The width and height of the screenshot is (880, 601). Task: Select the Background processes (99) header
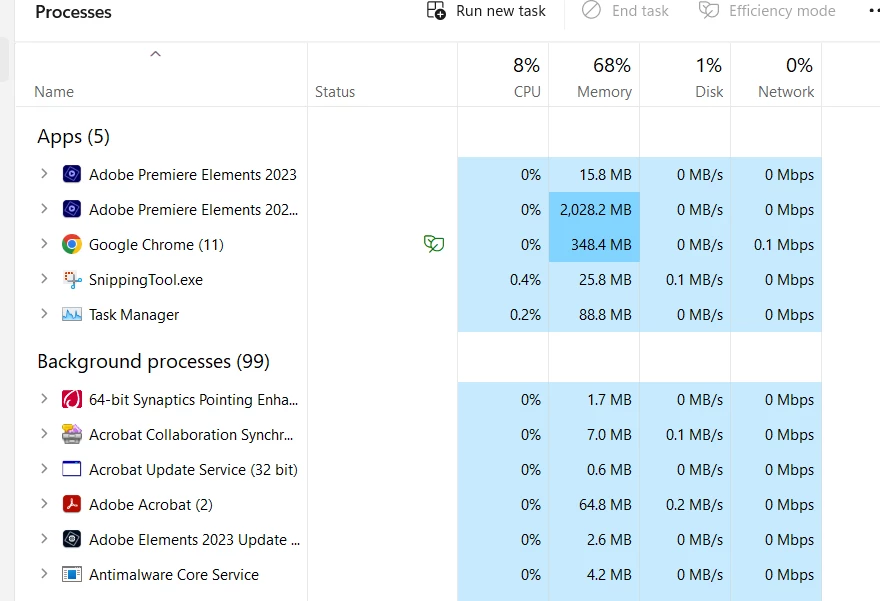(x=153, y=361)
